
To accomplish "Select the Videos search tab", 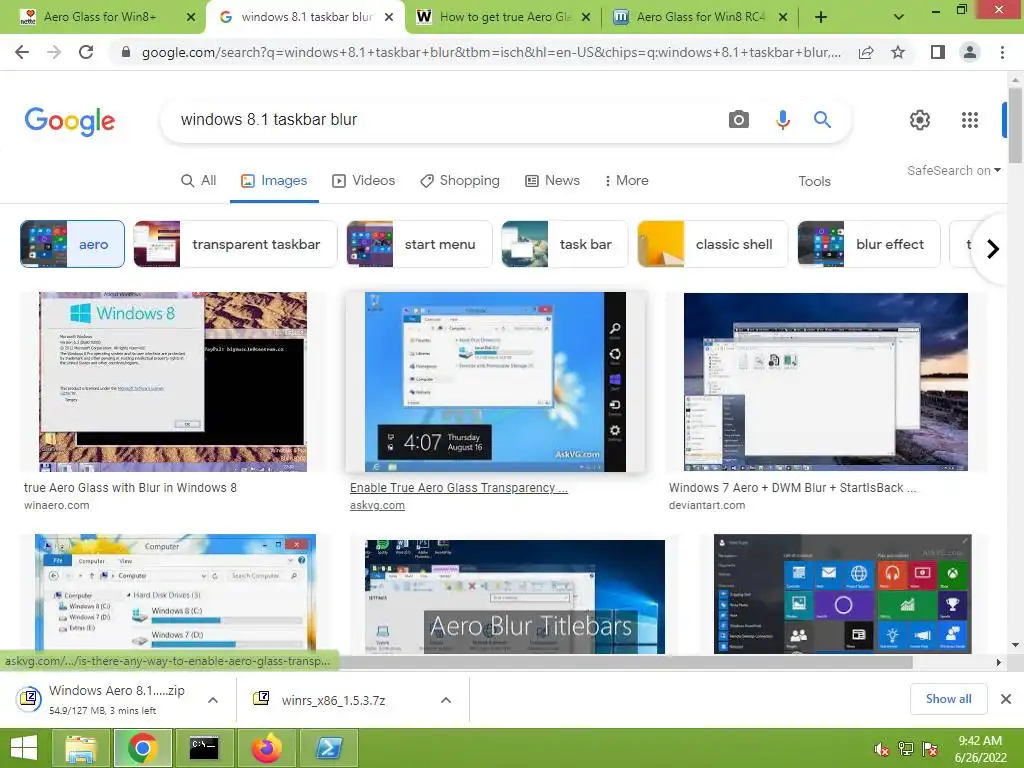I will pyautogui.click(x=364, y=181).
